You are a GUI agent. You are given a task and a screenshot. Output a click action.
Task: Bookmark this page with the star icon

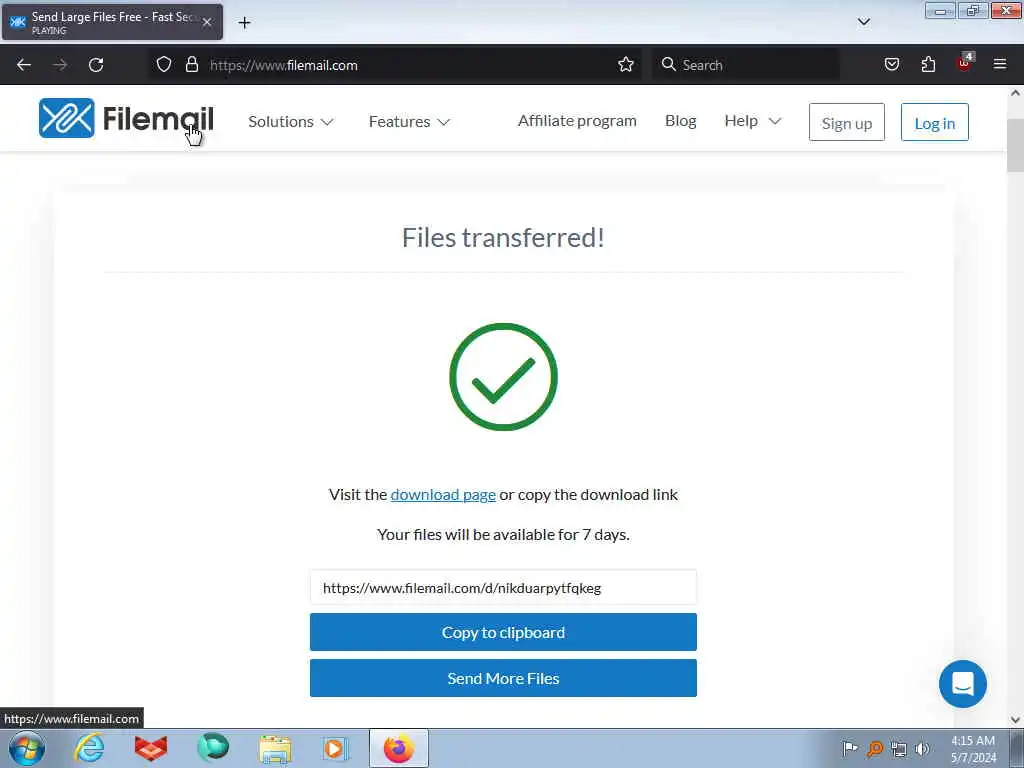[626, 65]
